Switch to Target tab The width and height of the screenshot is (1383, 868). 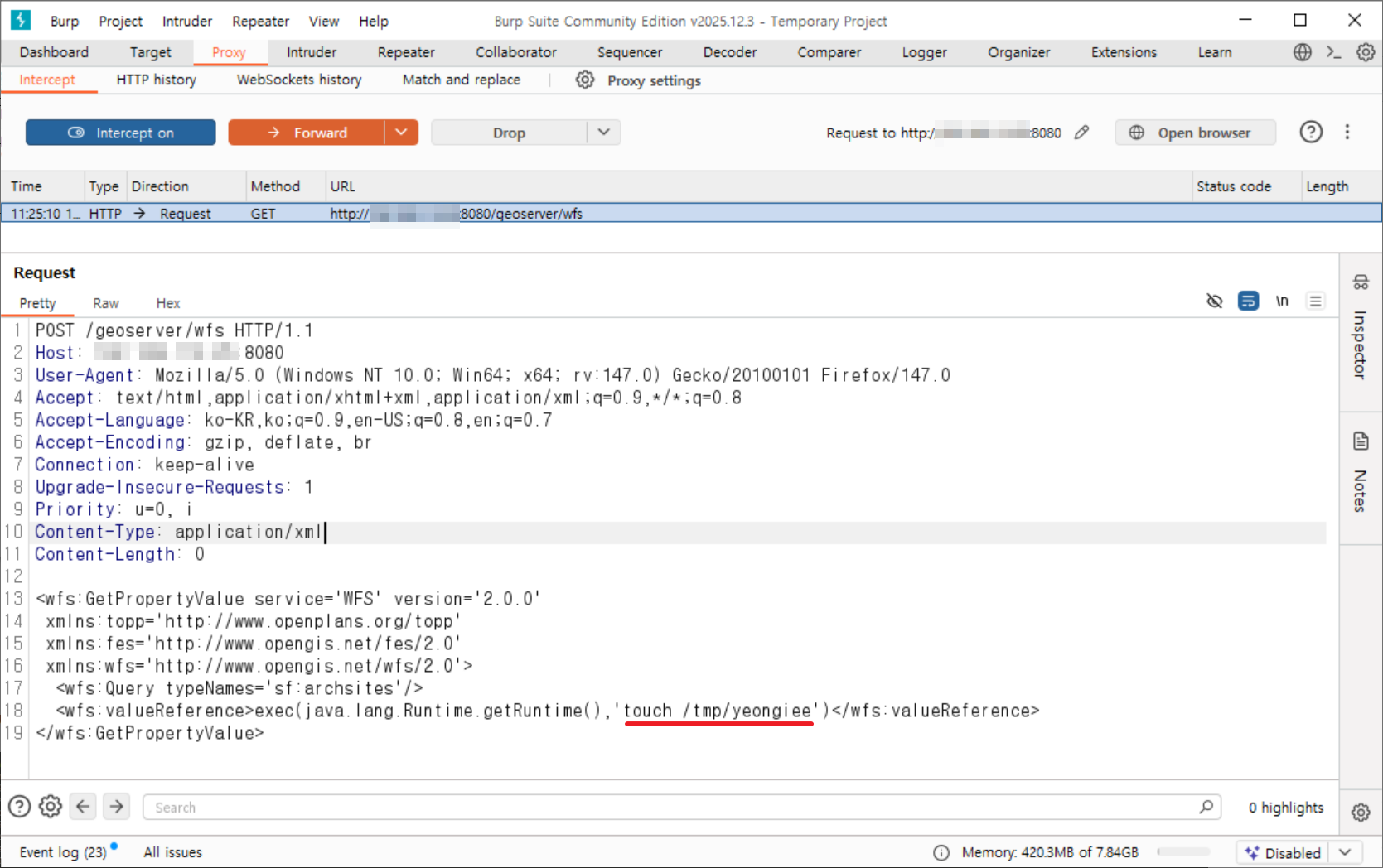pos(150,52)
